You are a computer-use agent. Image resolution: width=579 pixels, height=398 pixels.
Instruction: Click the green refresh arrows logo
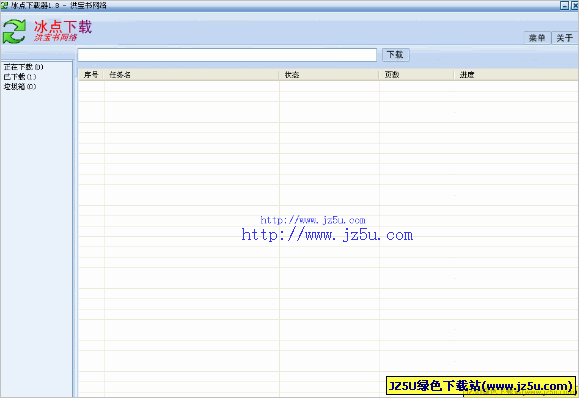[x=14, y=32]
